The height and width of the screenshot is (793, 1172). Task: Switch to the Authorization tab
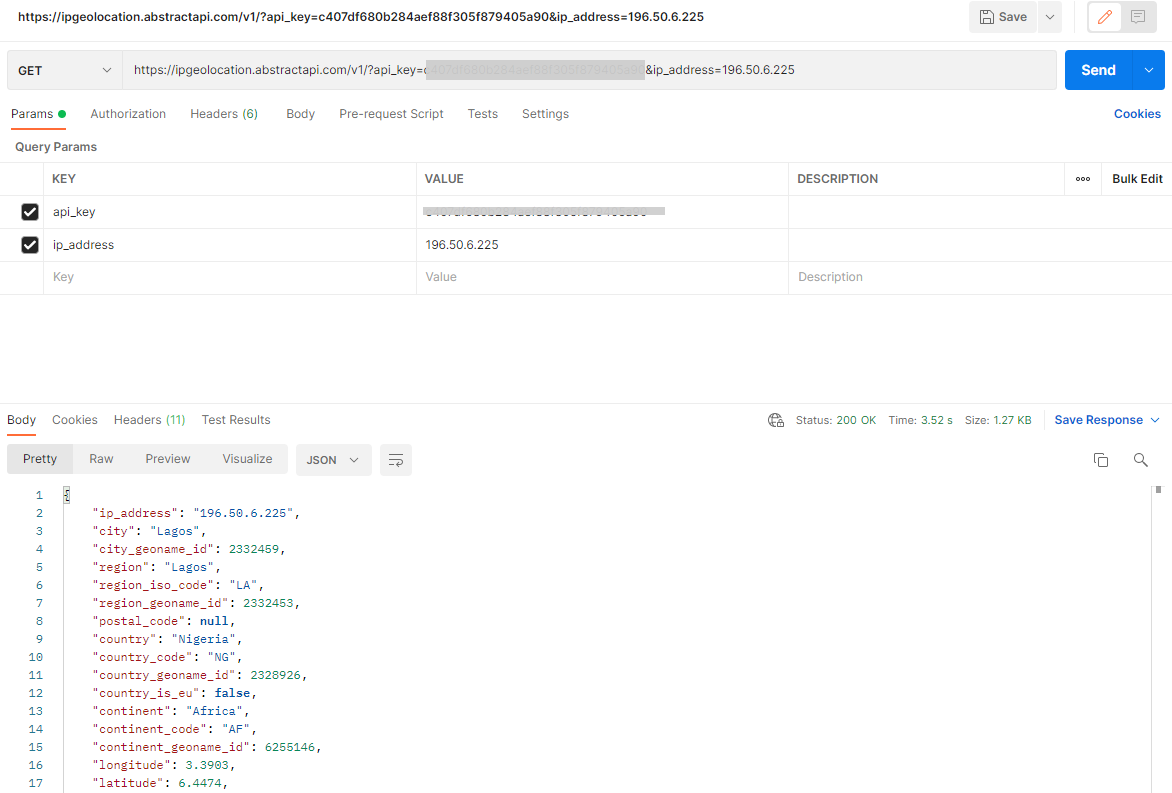click(x=128, y=114)
